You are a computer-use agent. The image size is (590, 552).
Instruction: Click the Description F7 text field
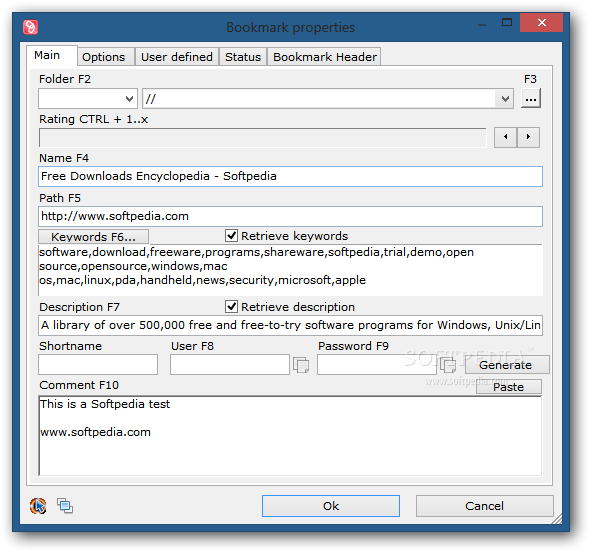point(290,325)
